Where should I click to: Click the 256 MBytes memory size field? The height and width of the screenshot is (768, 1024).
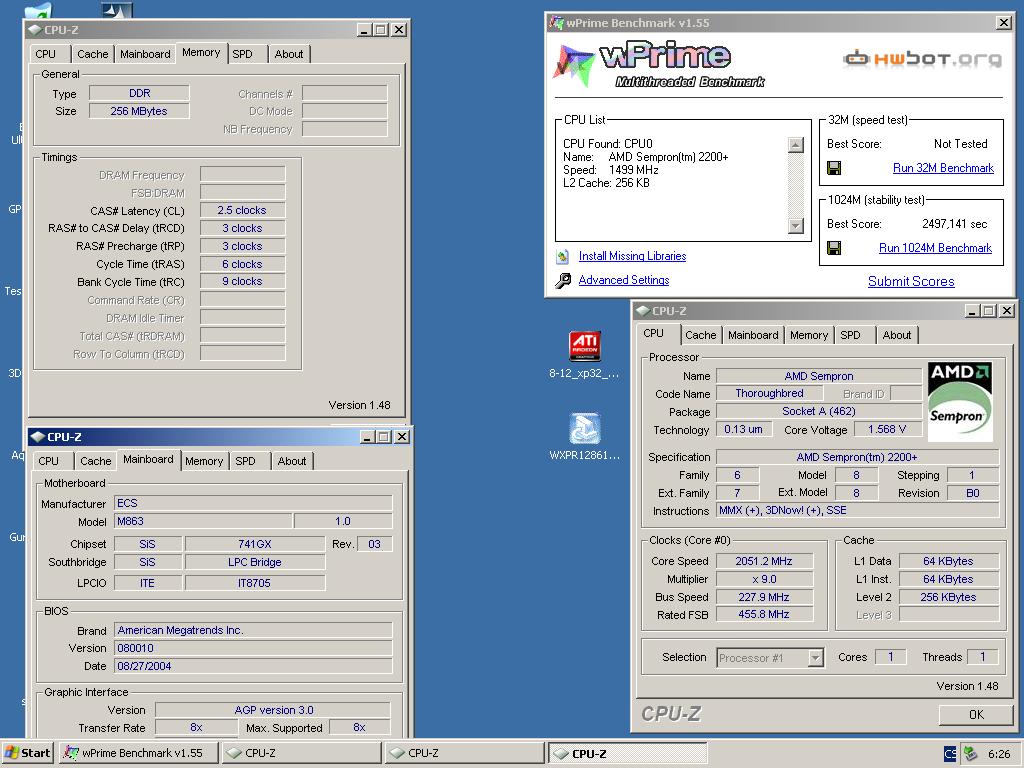click(x=139, y=111)
